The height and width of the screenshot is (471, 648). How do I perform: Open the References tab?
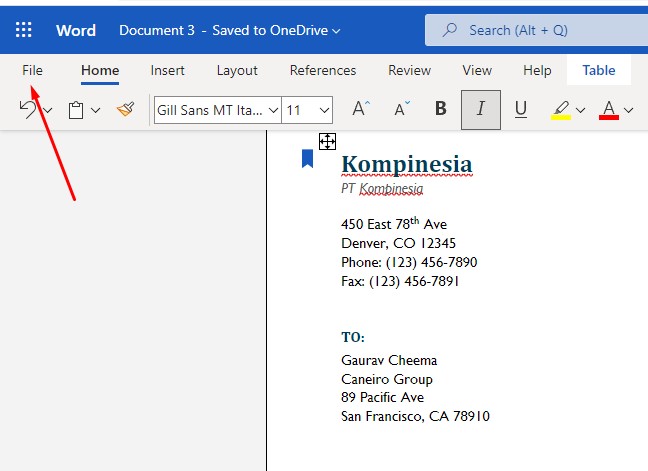(323, 70)
